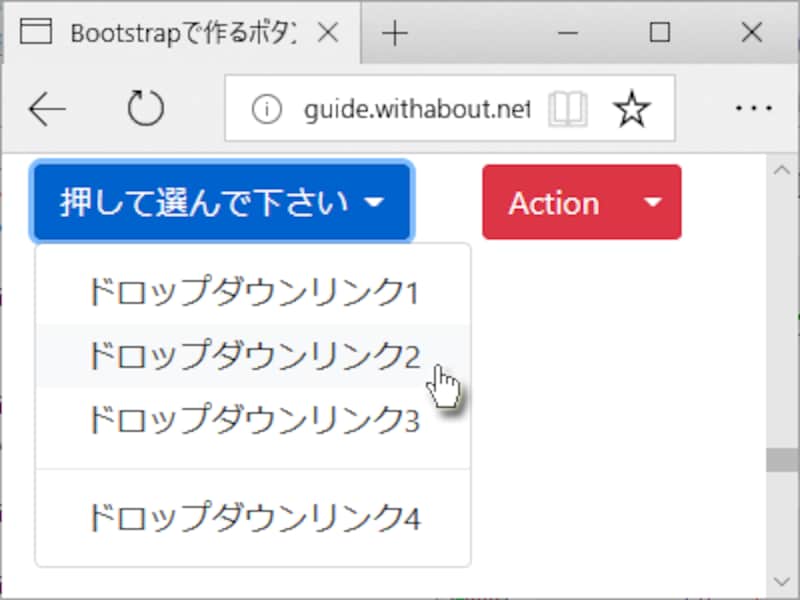Viewport: 800px width, 600px height.
Task: Expand the caret next to Action button
Action: pyautogui.click(x=653, y=202)
